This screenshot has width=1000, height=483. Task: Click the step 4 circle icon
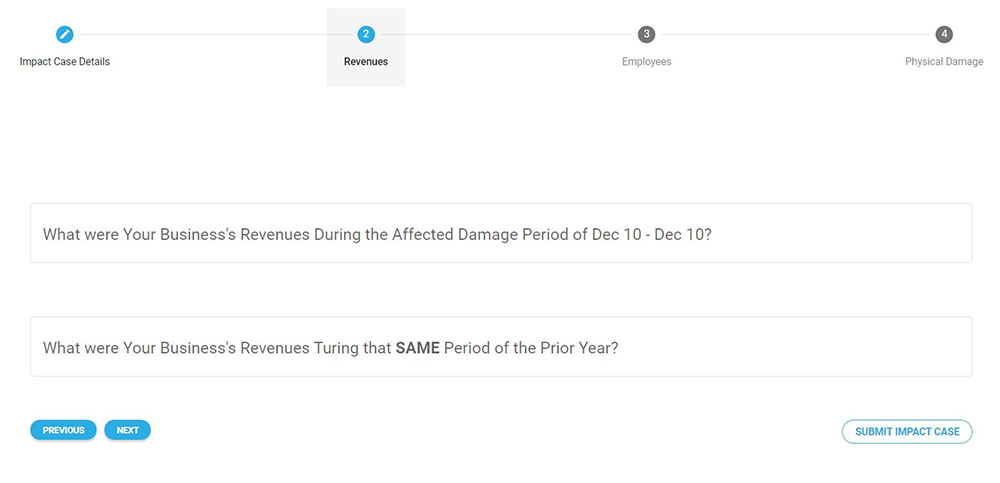[944, 35]
